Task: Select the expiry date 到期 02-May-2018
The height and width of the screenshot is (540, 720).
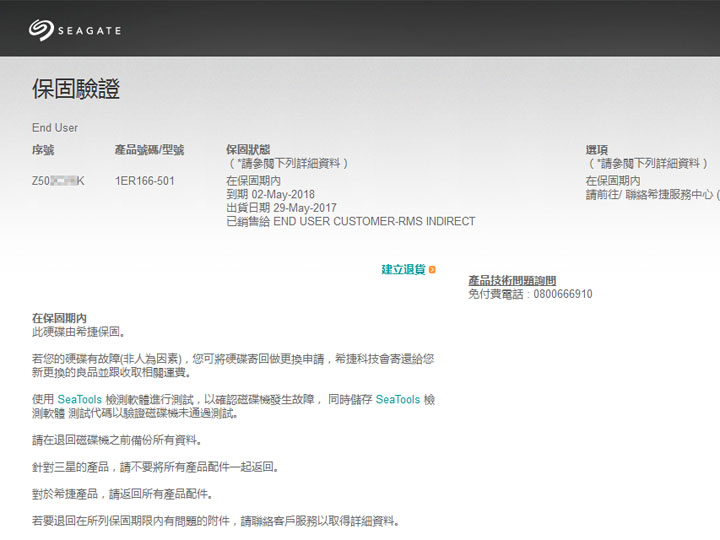Action: point(270,194)
